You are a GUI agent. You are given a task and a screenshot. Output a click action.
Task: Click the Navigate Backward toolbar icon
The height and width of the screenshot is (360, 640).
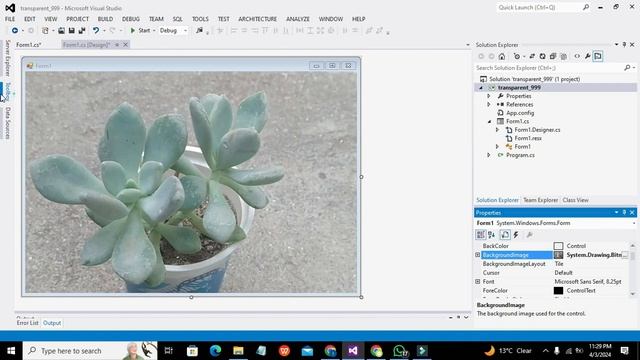pyautogui.click(x=15, y=31)
